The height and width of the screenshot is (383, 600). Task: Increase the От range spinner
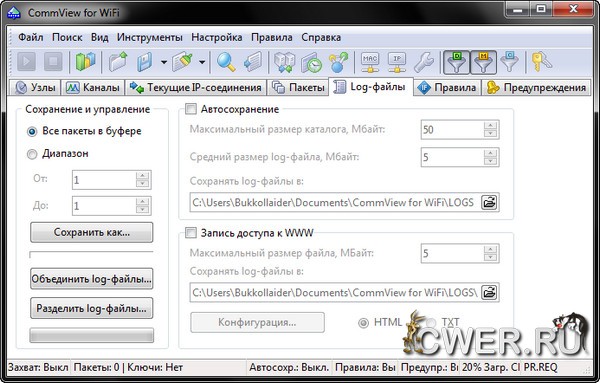pyautogui.click(x=142, y=175)
